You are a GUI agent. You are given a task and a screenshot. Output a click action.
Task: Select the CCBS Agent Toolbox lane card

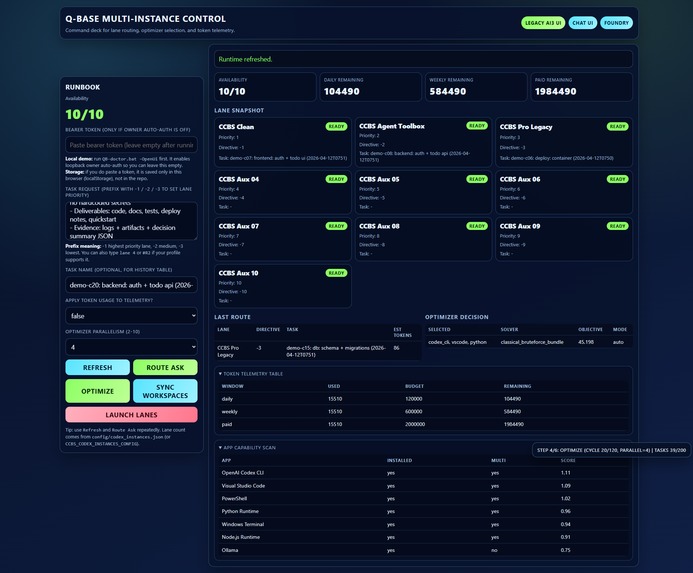pyautogui.click(x=423, y=142)
